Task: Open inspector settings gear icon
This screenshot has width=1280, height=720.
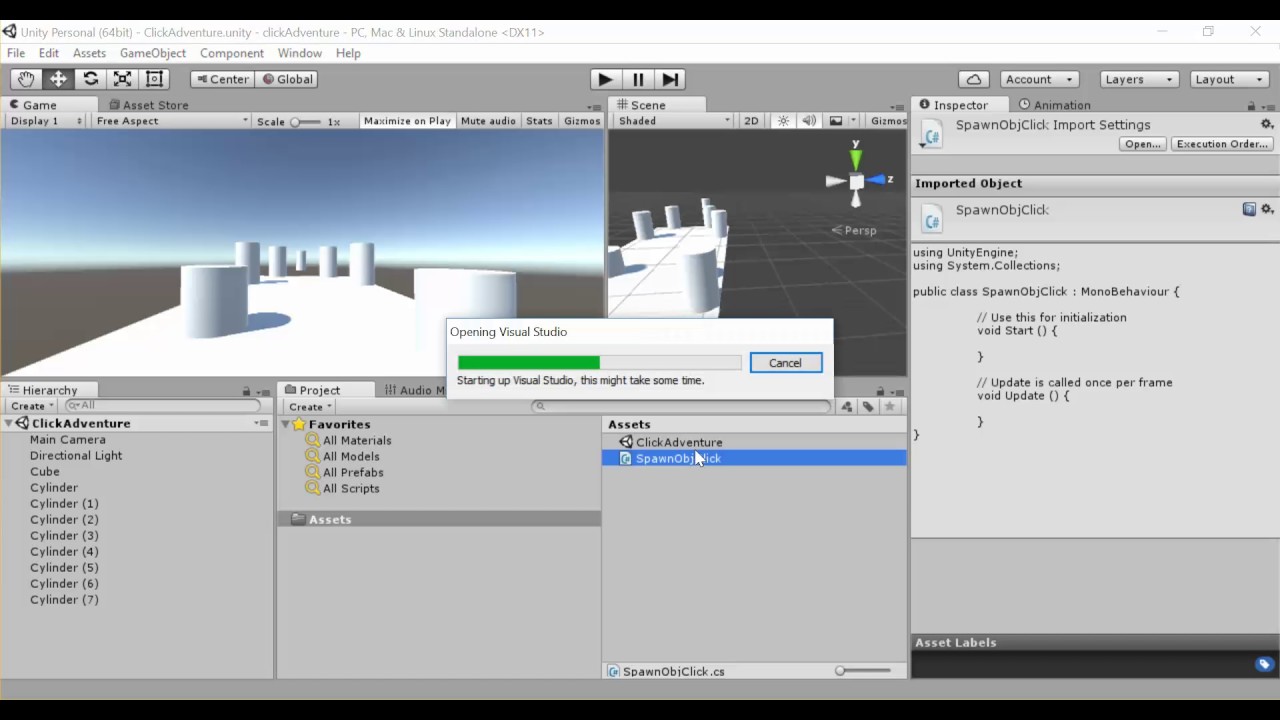Action: (x=1267, y=125)
